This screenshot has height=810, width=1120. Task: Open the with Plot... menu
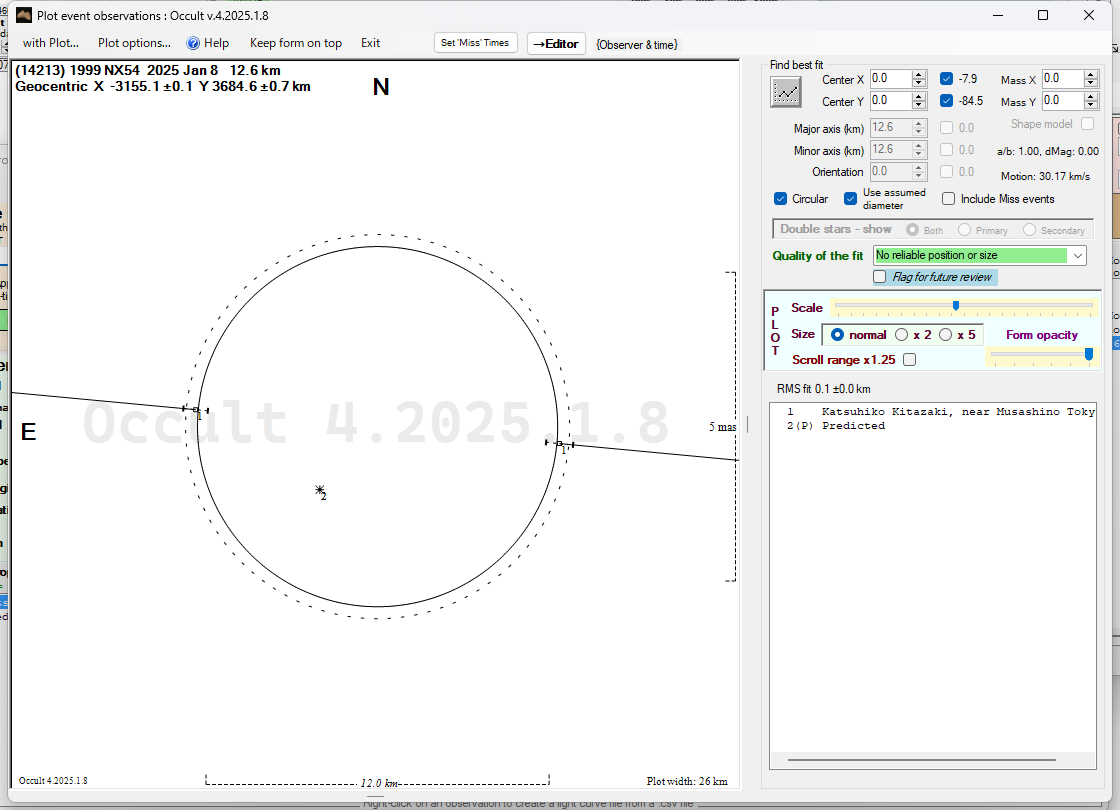[x=50, y=43]
